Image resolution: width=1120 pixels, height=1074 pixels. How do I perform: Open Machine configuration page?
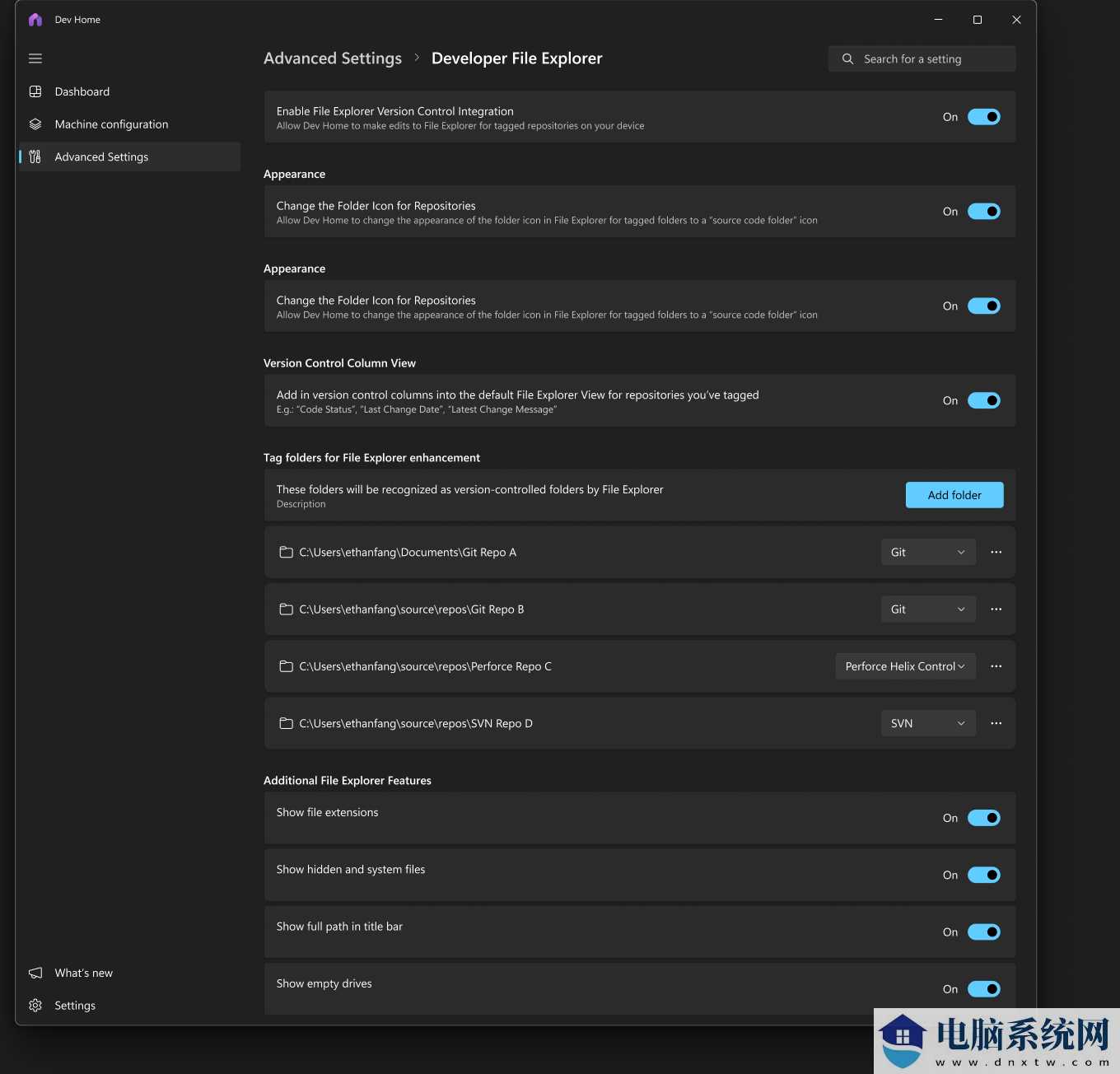[129, 124]
